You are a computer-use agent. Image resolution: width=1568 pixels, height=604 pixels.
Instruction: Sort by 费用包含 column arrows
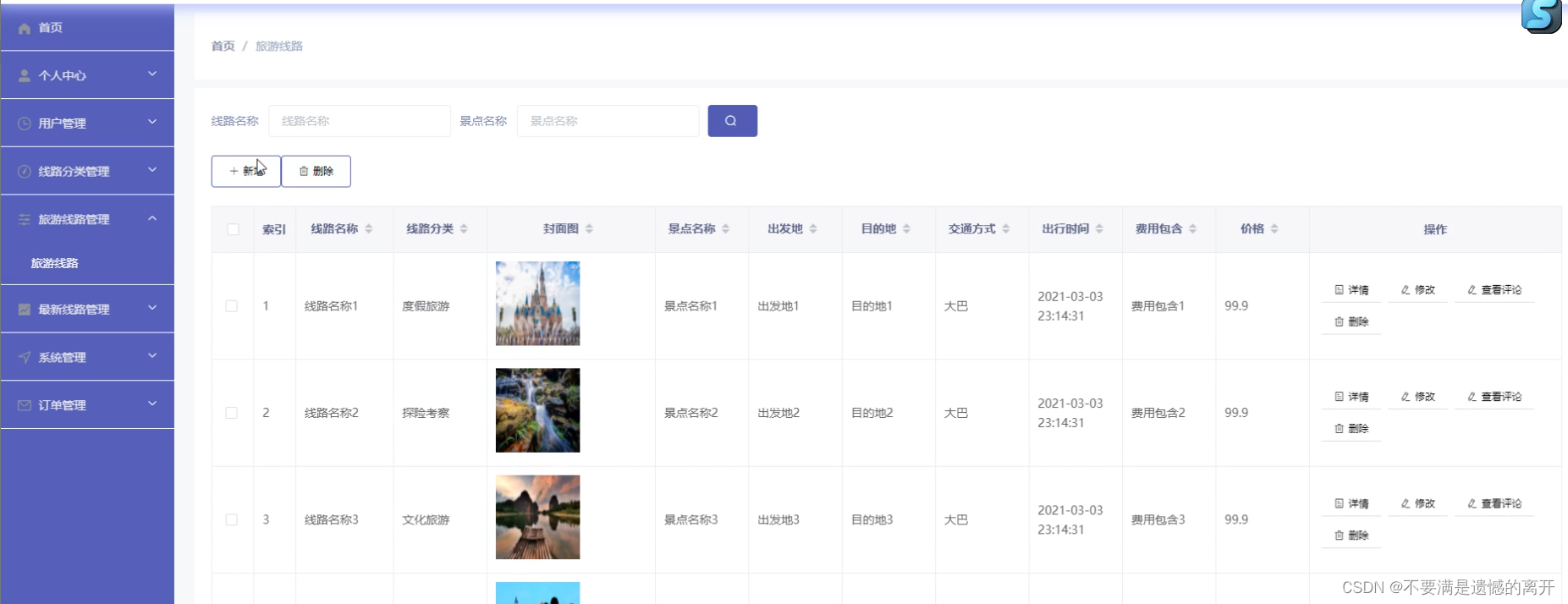pos(1192,229)
